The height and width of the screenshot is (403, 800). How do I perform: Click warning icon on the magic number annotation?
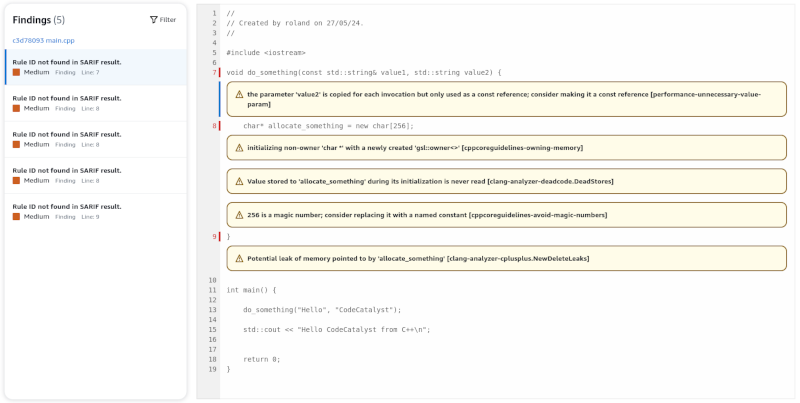pyautogui.click(x=238, y=214)
